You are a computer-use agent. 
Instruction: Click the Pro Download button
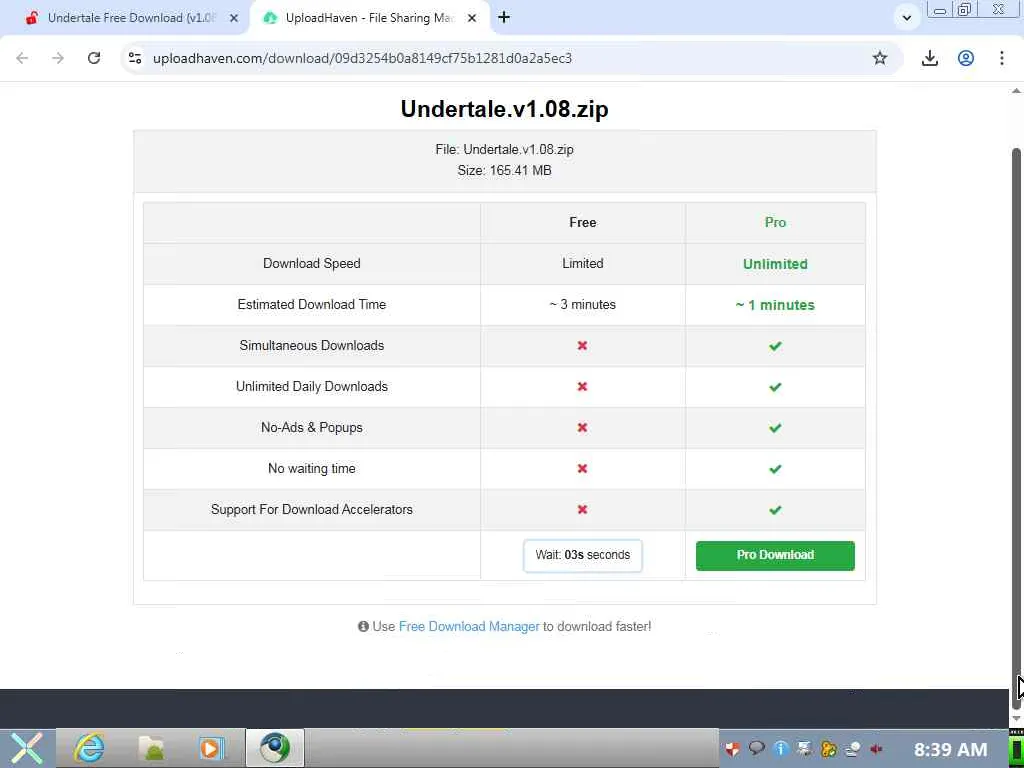pyautogui.click(x=775, y=555)
